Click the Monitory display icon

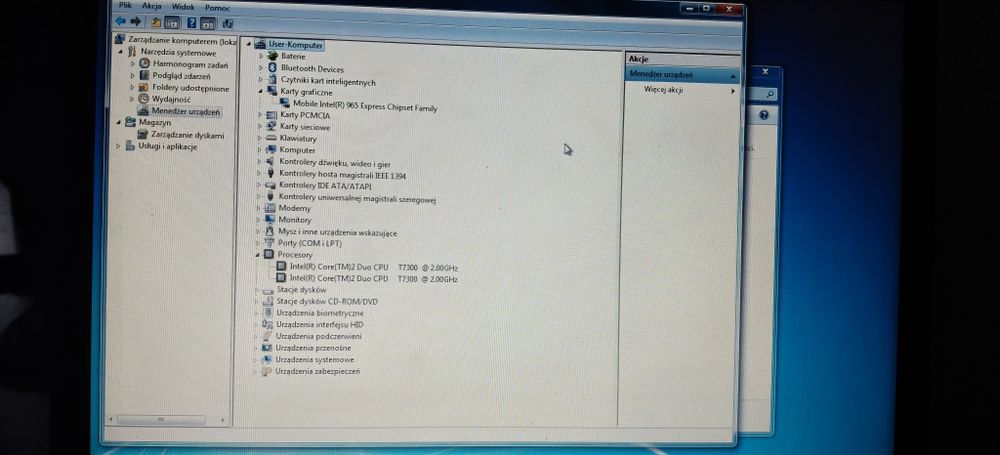tap(269, 219)
